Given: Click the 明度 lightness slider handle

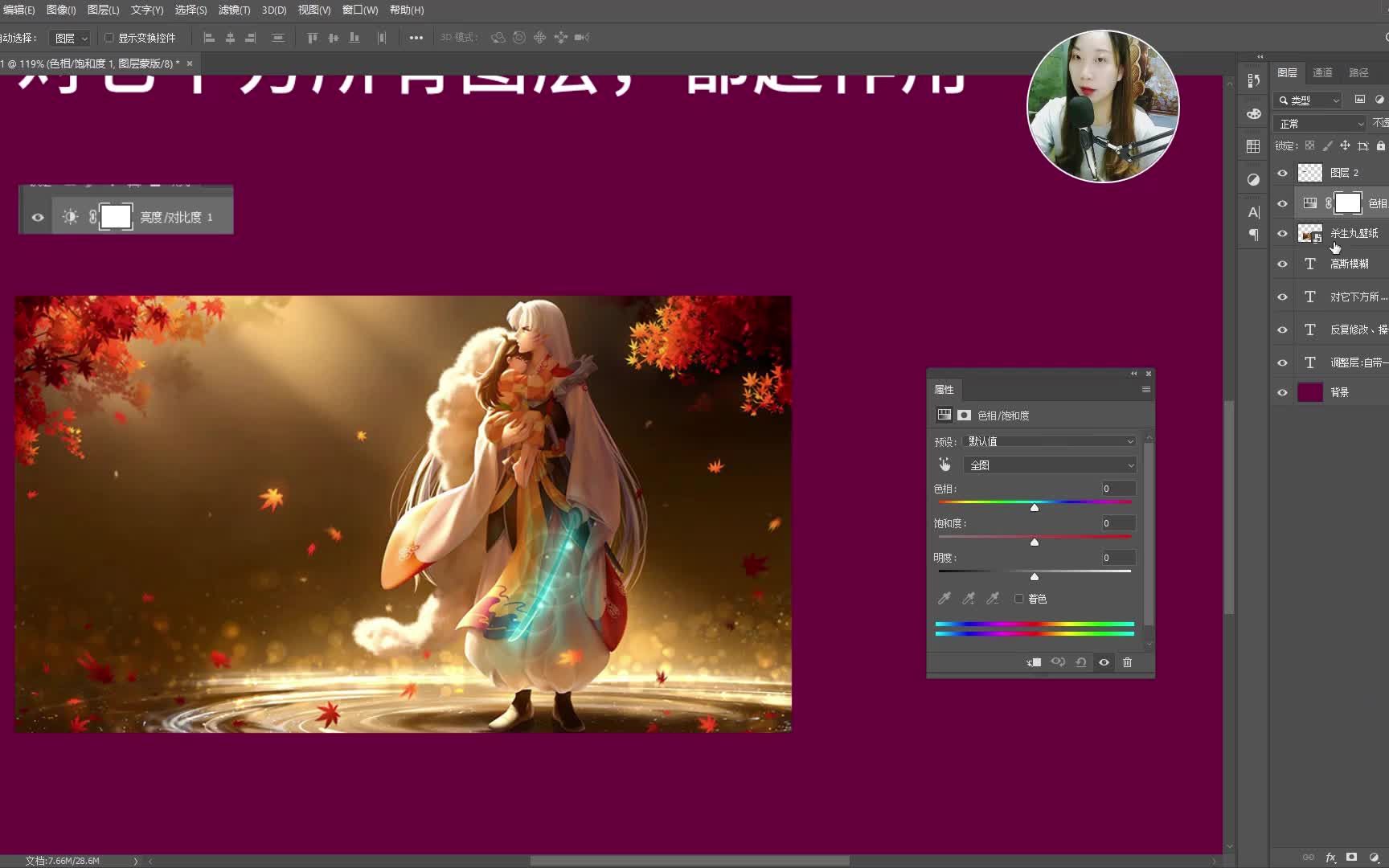Looking at the screenshot, I should (x=1035, y=576).
